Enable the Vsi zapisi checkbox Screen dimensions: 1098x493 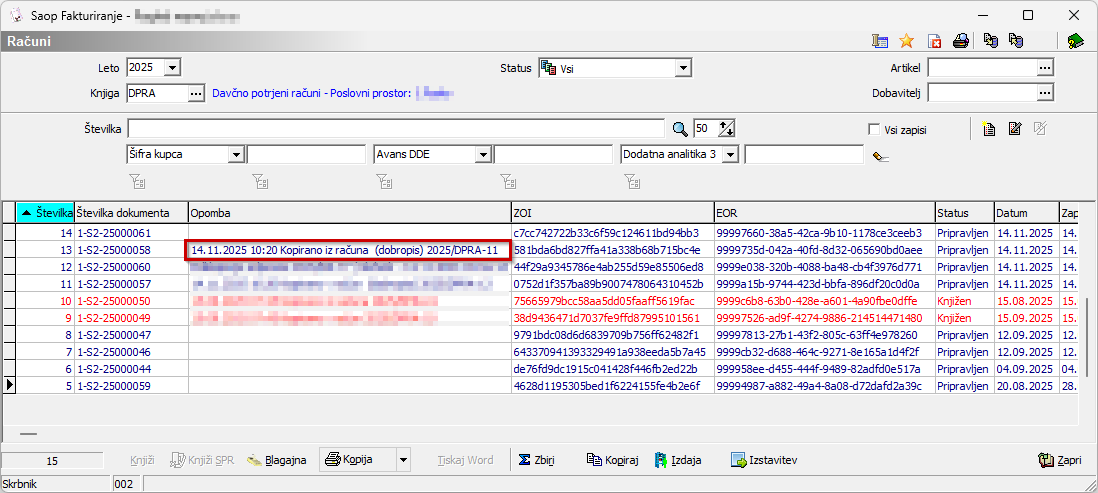874,129
